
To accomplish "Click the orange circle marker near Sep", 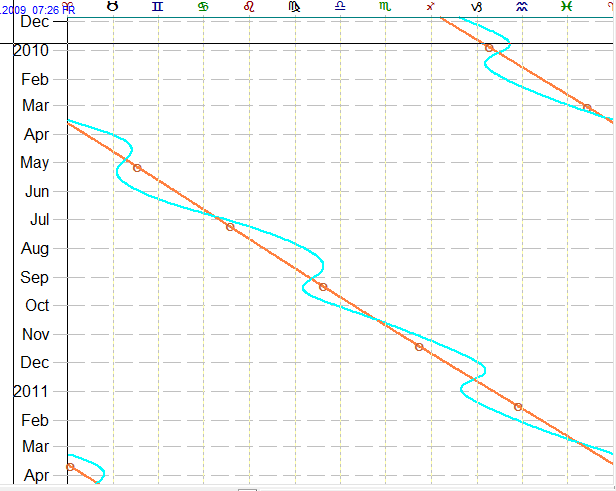I will pyautogui.click(x=323, y=287).
